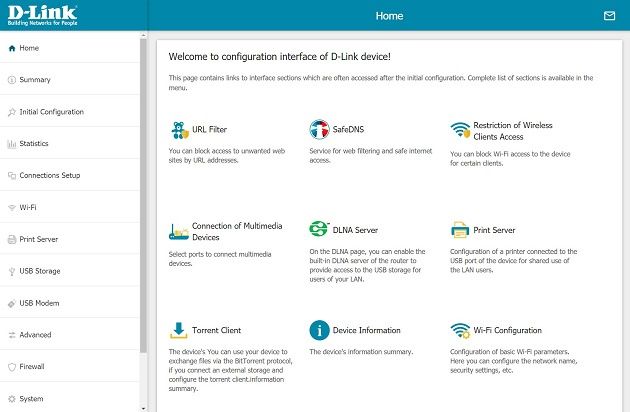Click the sidebar scroll up arrow
Image resolution: width=630 pixels, height=412 pixels.
[x=143, y=35]
